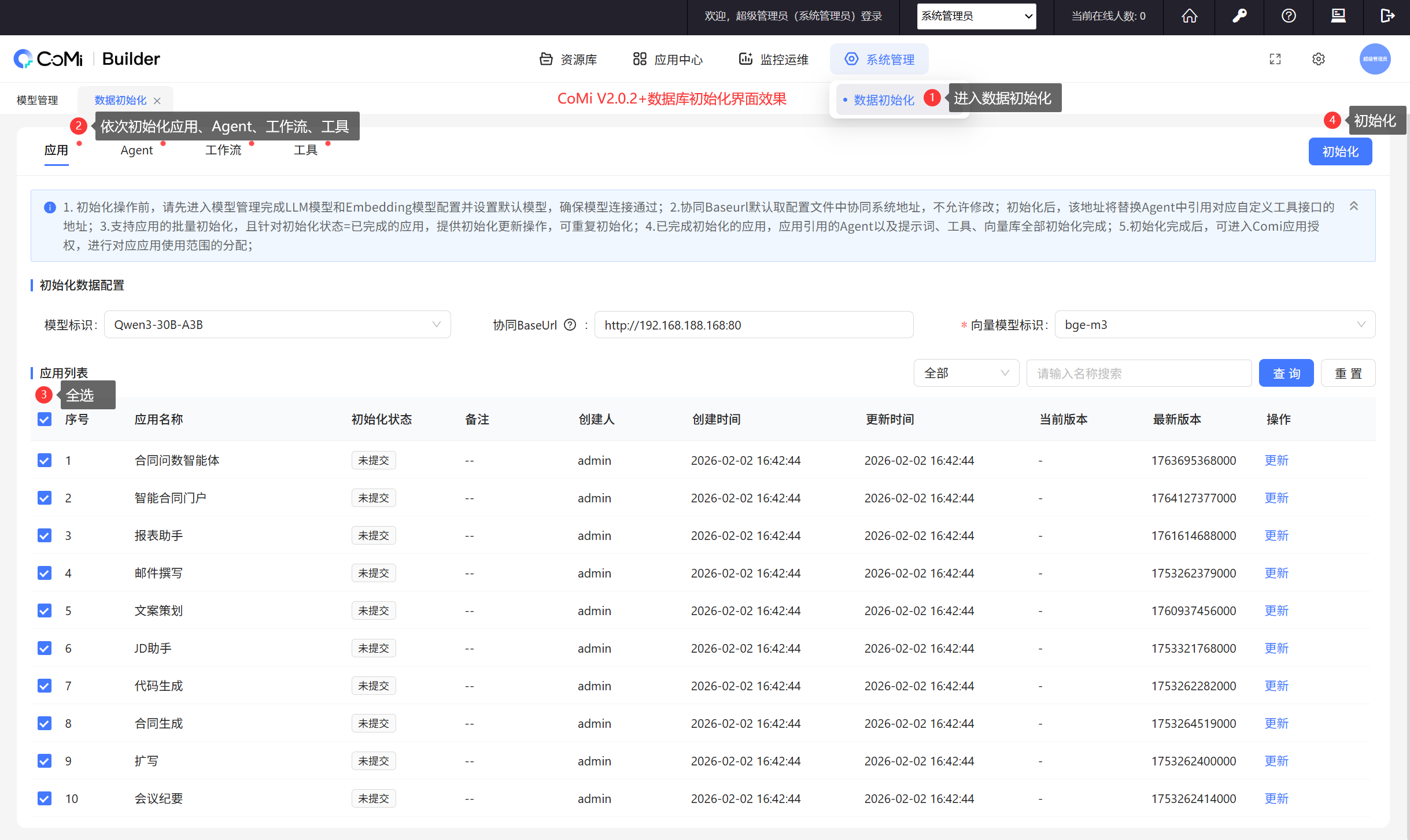Viewport: 1410px width, 840px height.
Task: Open the 监控运维 menu
Action: (774, 59)
